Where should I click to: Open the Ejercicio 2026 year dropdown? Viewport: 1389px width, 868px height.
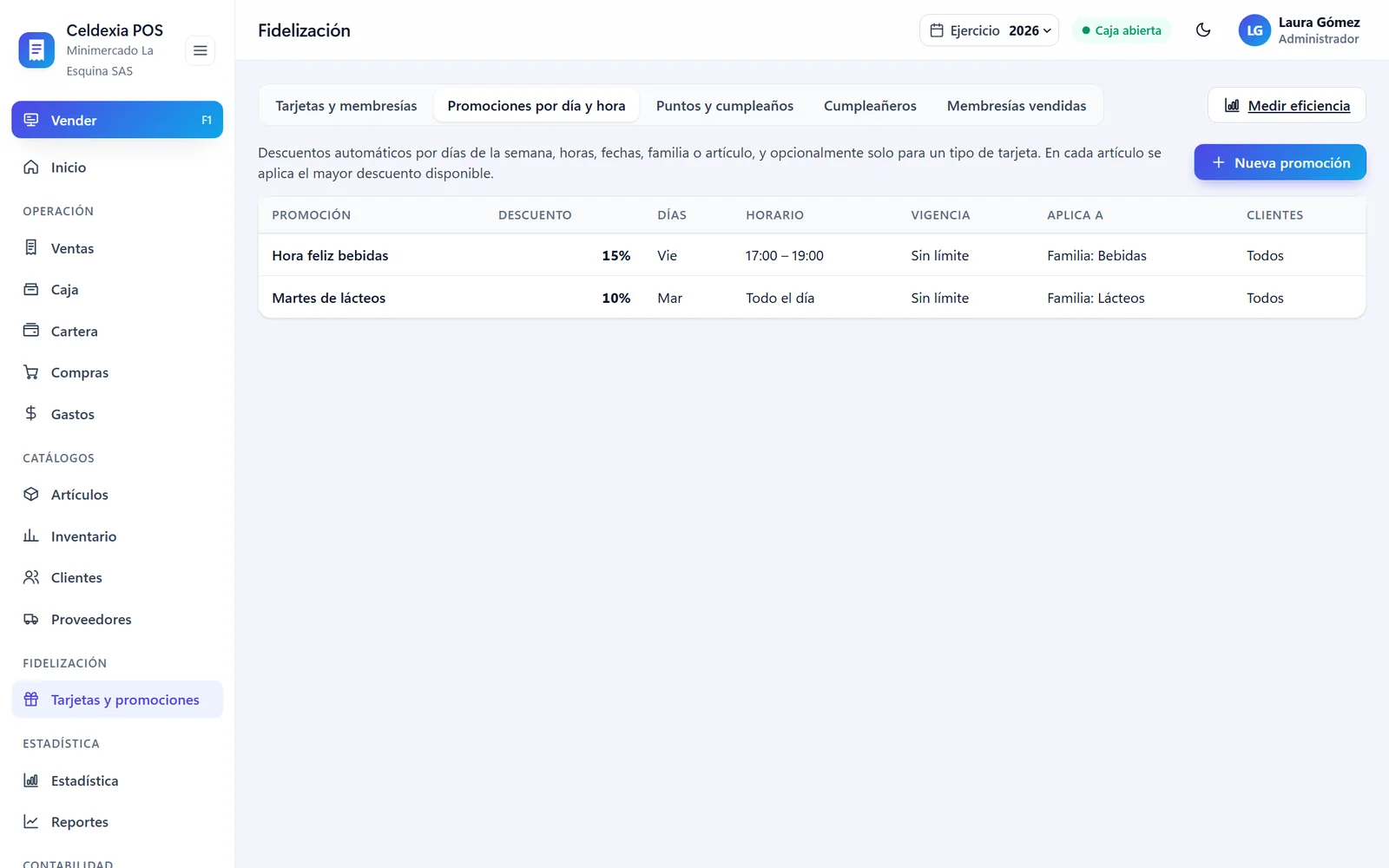click(x=989, y=30)
